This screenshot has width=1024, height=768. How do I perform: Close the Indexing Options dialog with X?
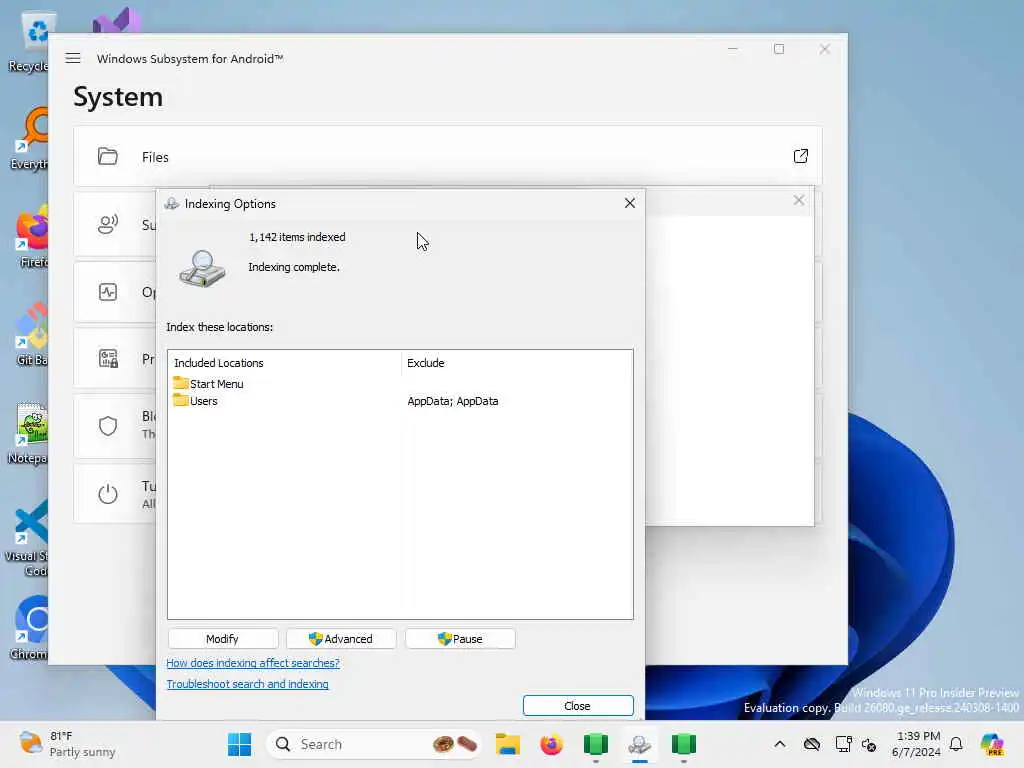click(x=630, y=203)
